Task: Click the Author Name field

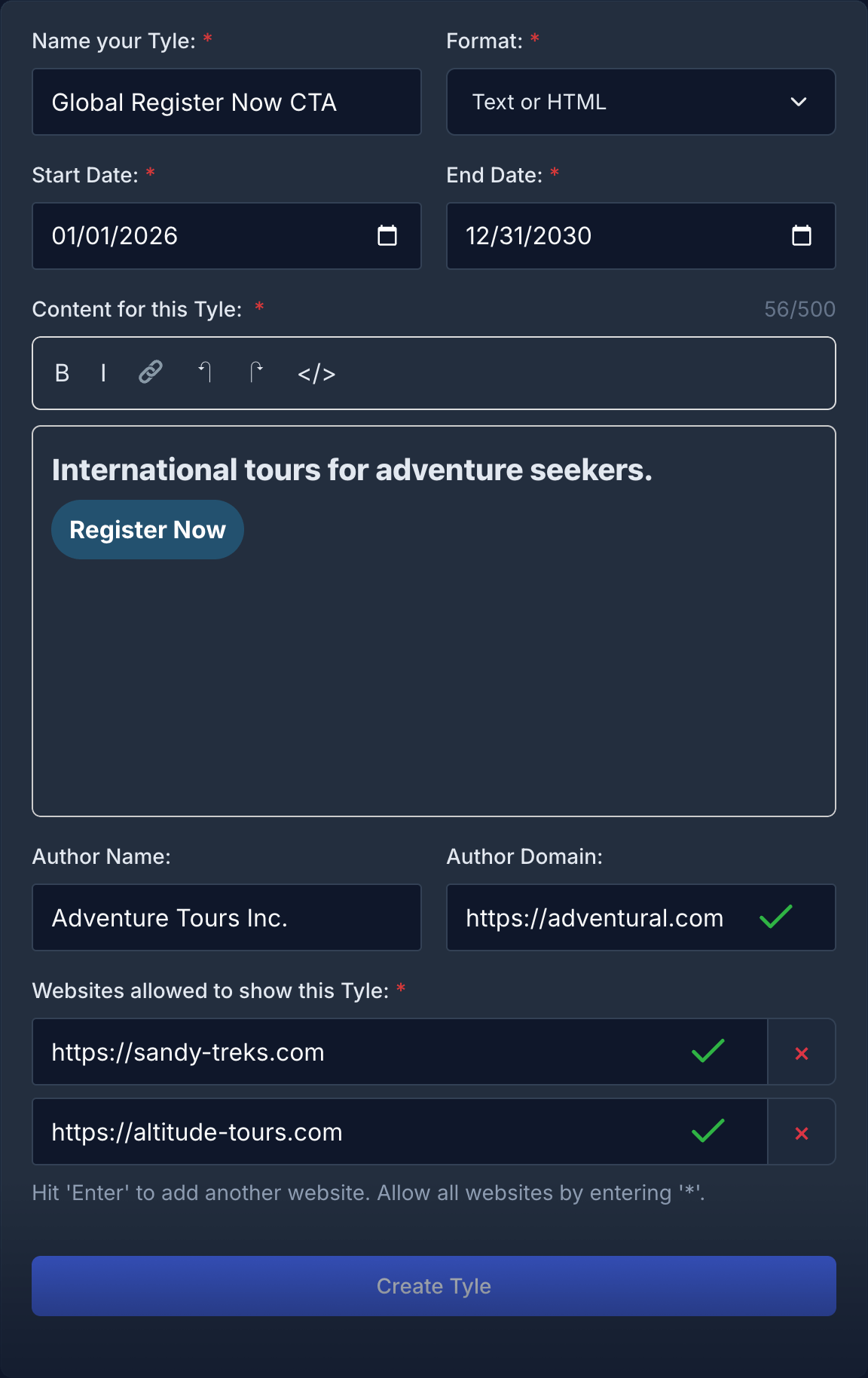Action: coord(226,917)
